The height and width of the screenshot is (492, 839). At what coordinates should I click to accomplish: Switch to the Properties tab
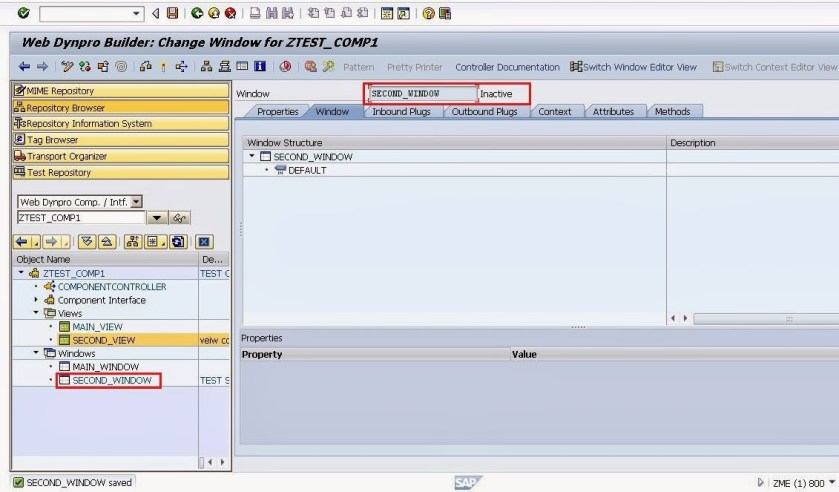(277, 111)
